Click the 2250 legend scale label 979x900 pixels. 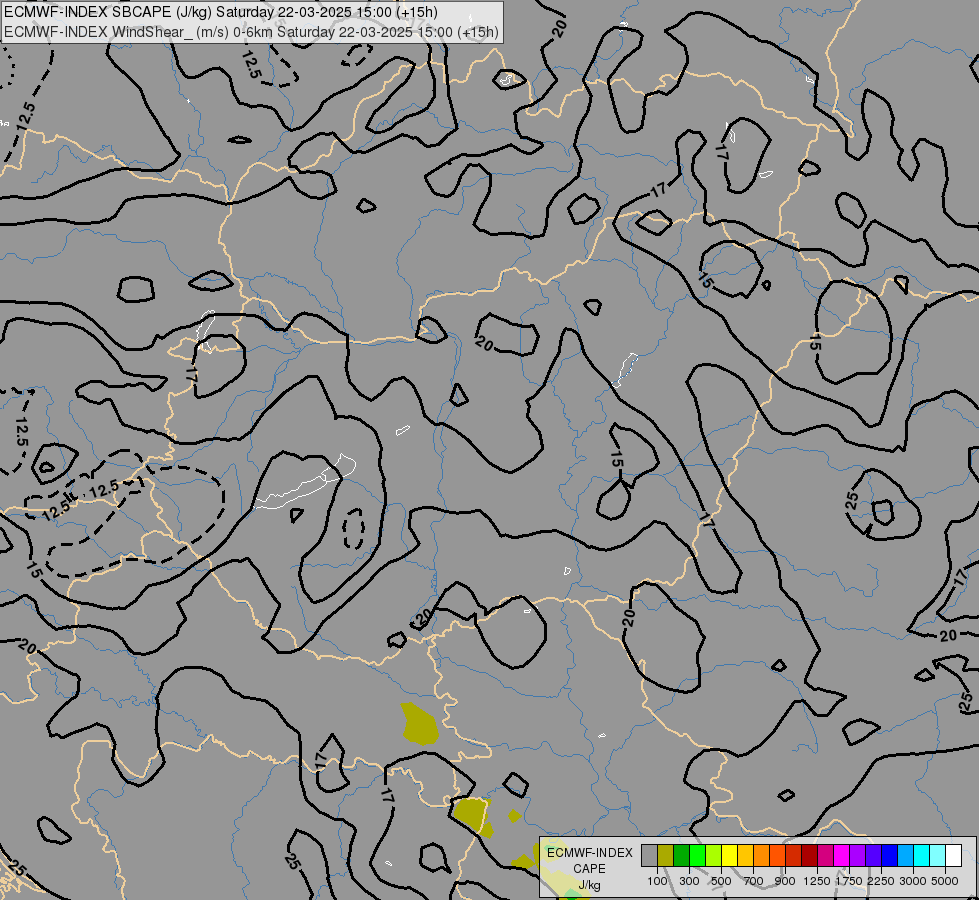[881, 881]
